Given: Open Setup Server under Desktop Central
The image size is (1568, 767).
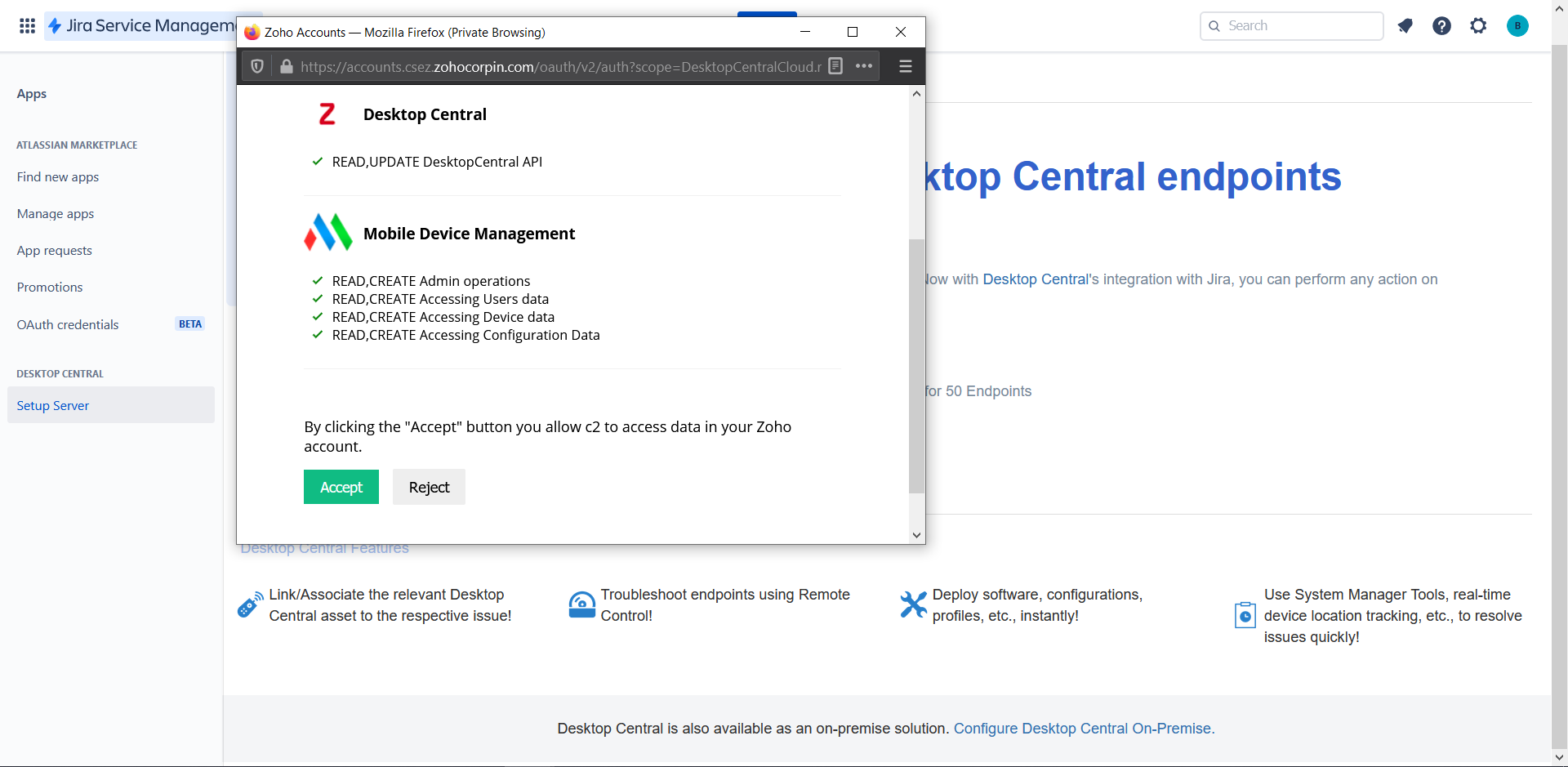Looking at the screenshot, I should coord(53,406).
